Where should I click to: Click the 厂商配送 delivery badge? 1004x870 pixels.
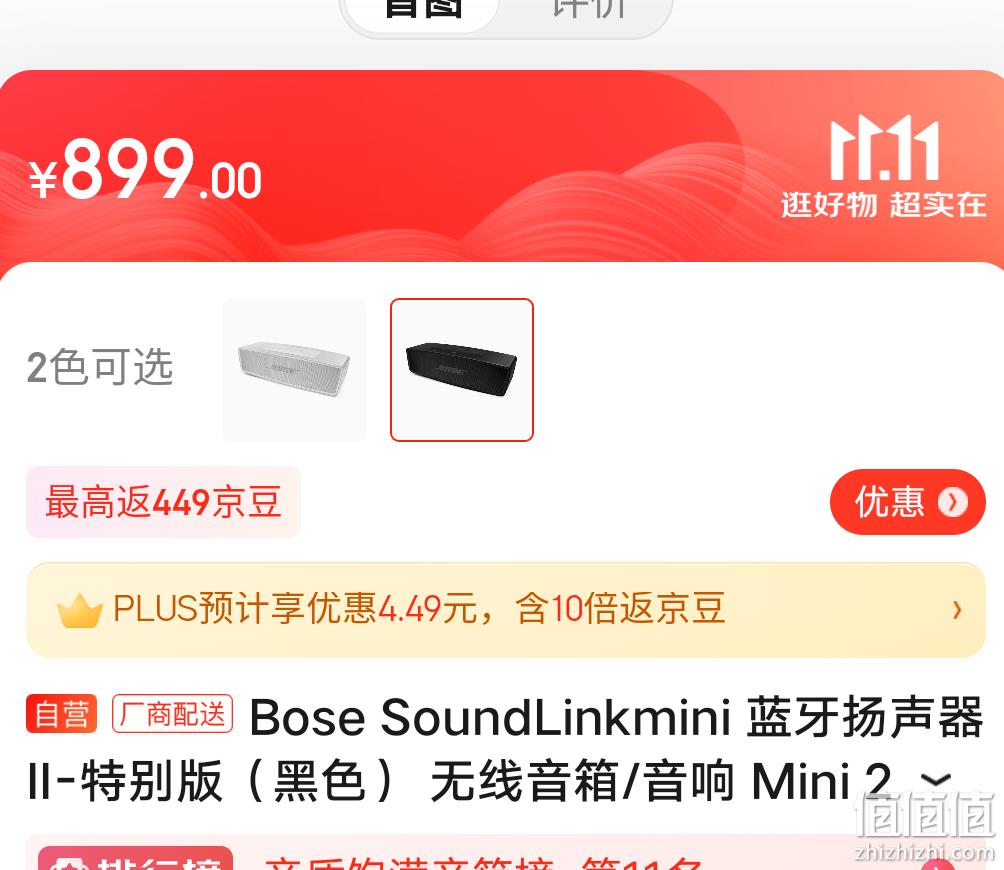[x=172, y=713]
